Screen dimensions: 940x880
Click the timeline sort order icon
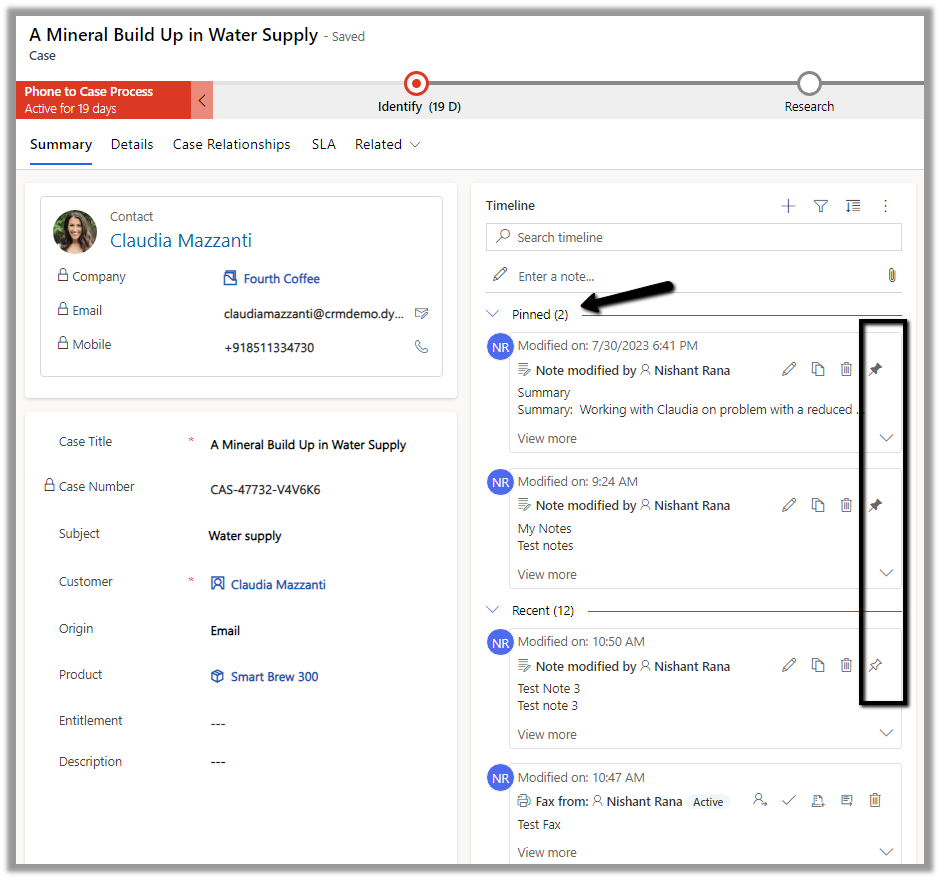point(852,206)
